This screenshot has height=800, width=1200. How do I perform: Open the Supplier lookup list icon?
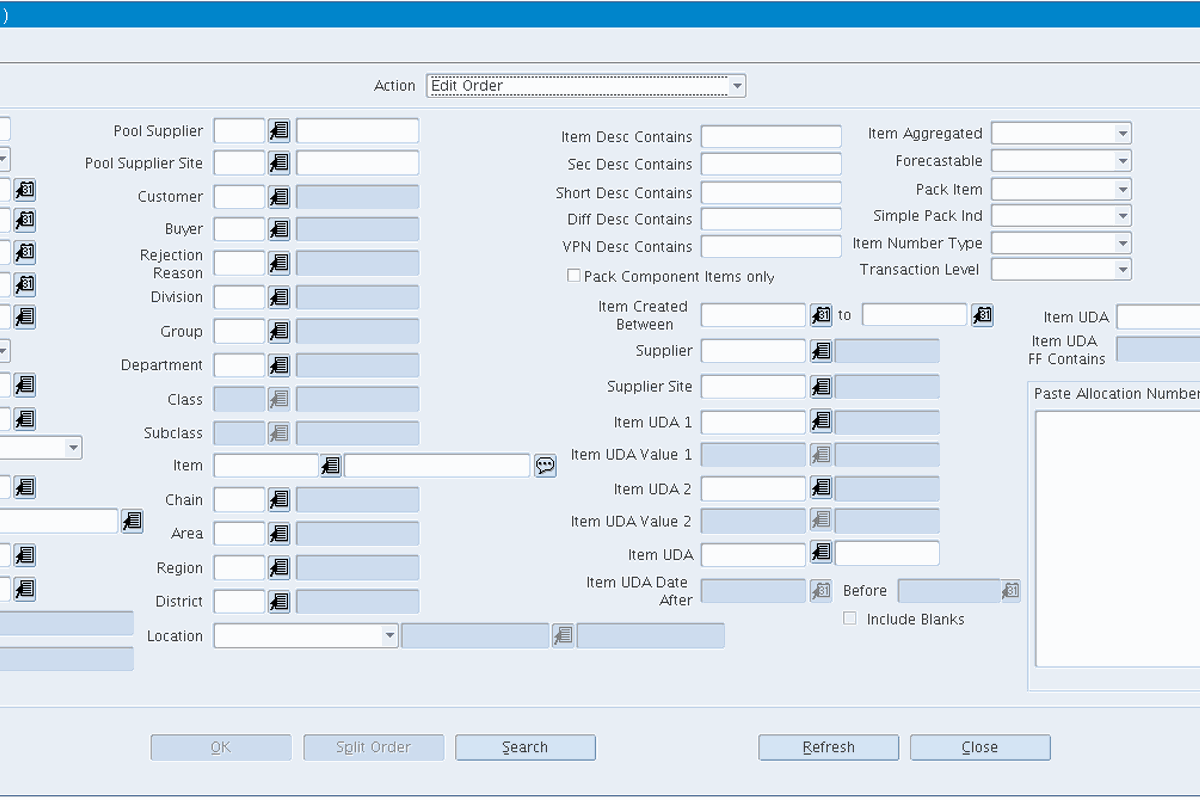(x=821, y=351)
